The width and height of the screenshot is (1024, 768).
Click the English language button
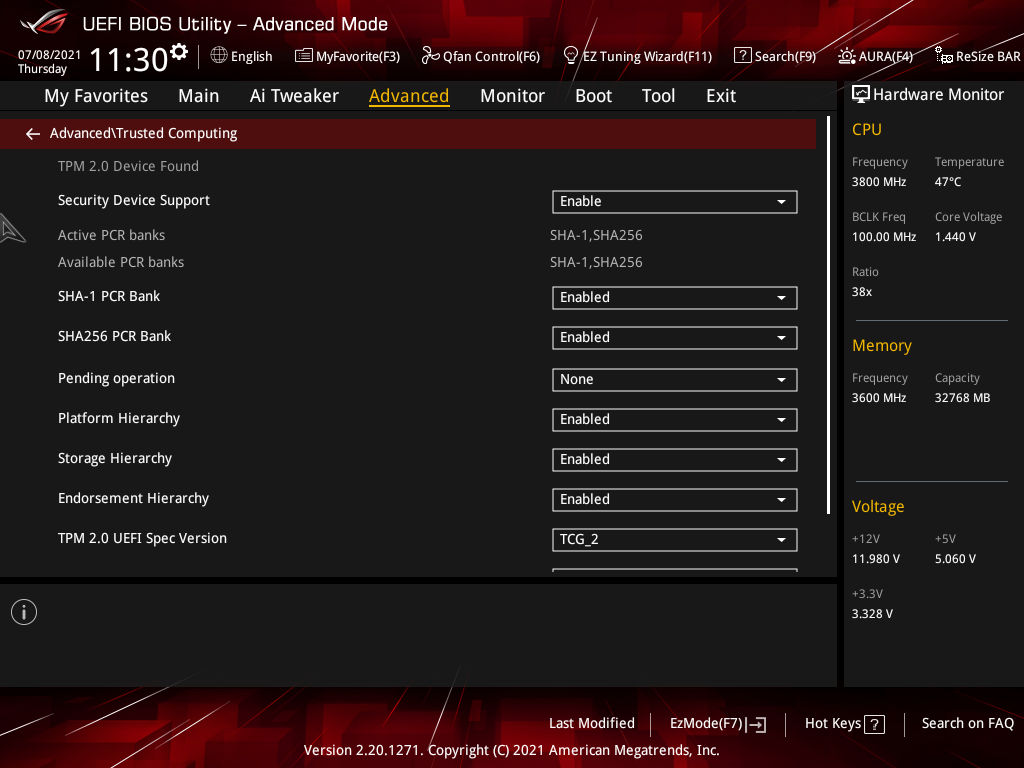pyautogui.click(x=251, y=56)
